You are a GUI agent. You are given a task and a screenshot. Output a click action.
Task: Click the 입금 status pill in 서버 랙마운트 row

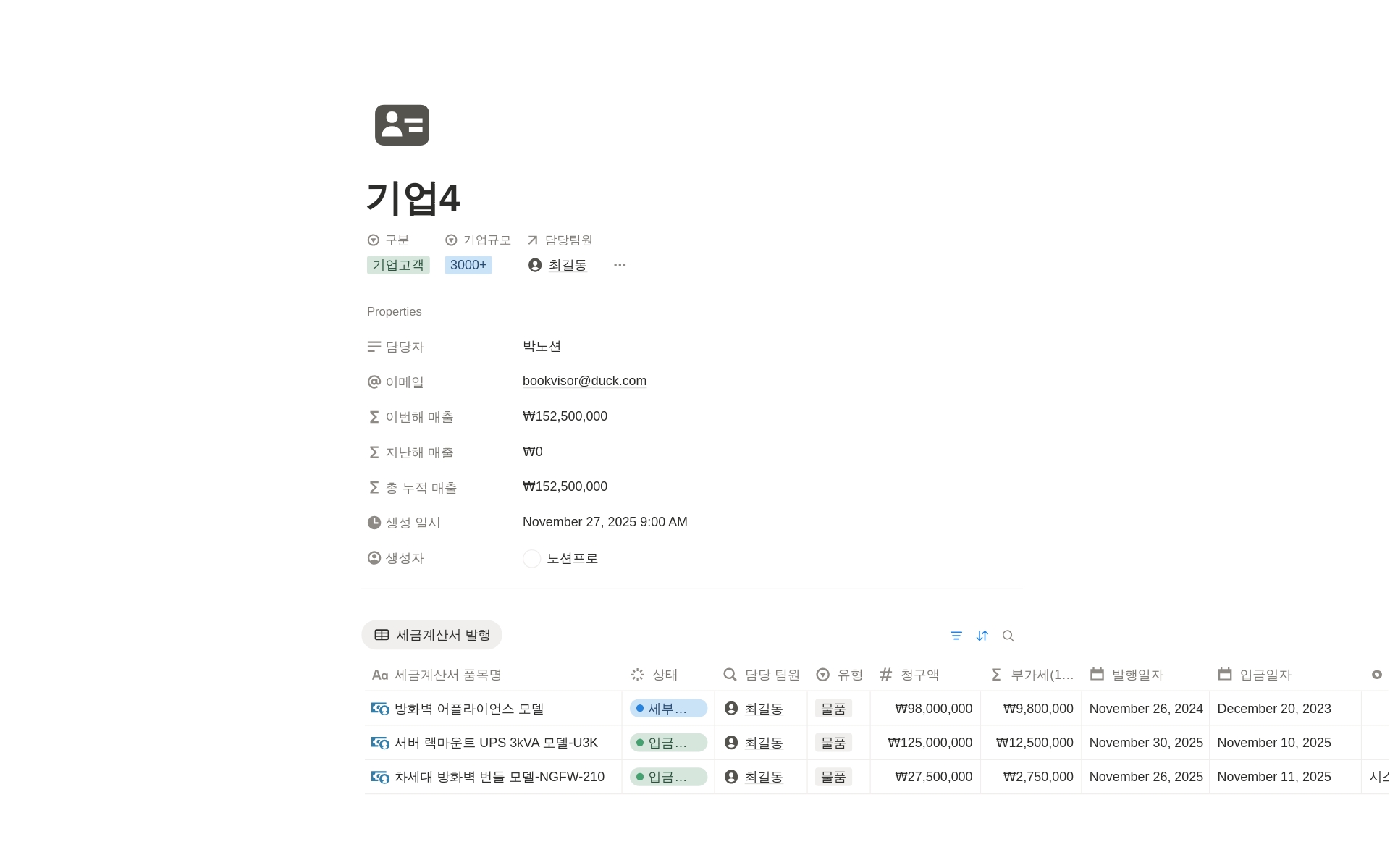point(668,743)
